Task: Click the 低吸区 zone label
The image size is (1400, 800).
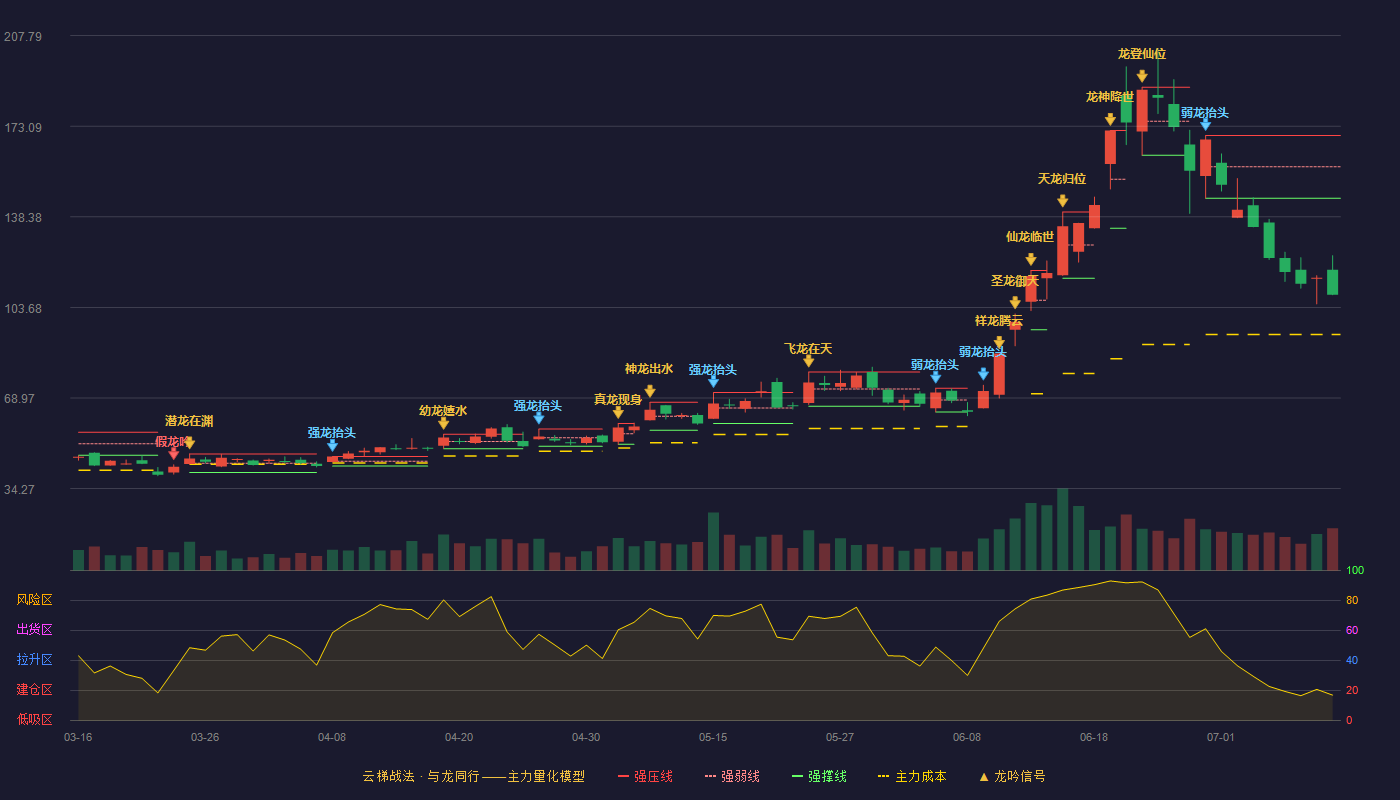Action: click(34, 719)
